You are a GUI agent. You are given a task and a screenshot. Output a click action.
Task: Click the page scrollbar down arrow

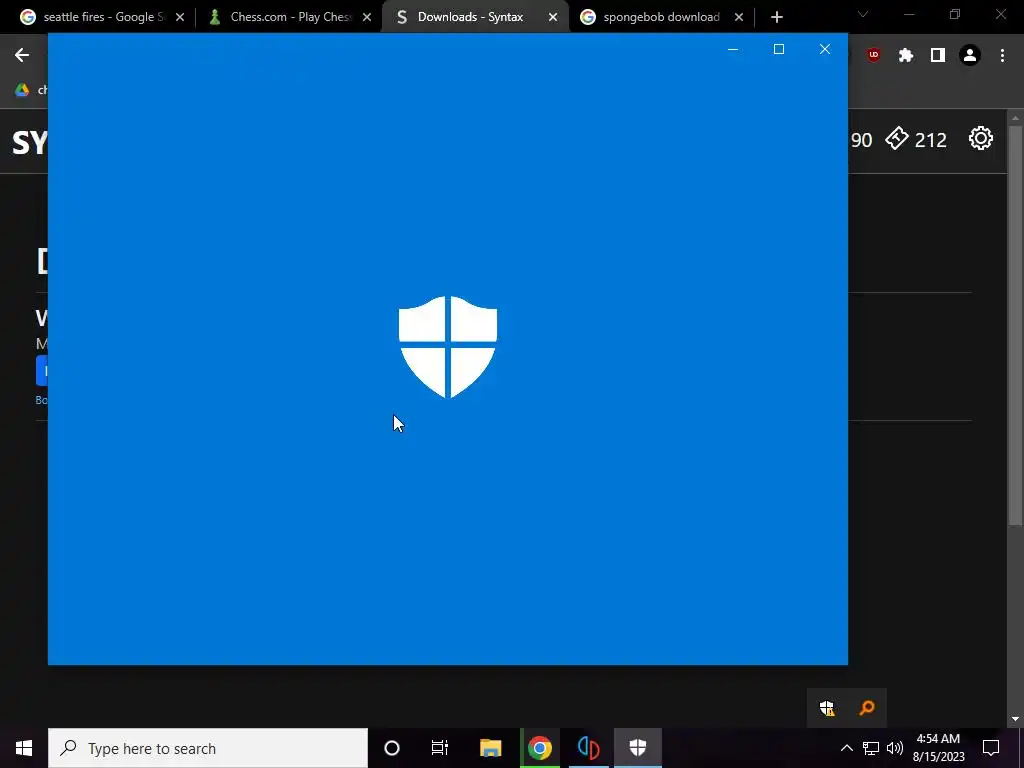click(x=1015, y=719)
